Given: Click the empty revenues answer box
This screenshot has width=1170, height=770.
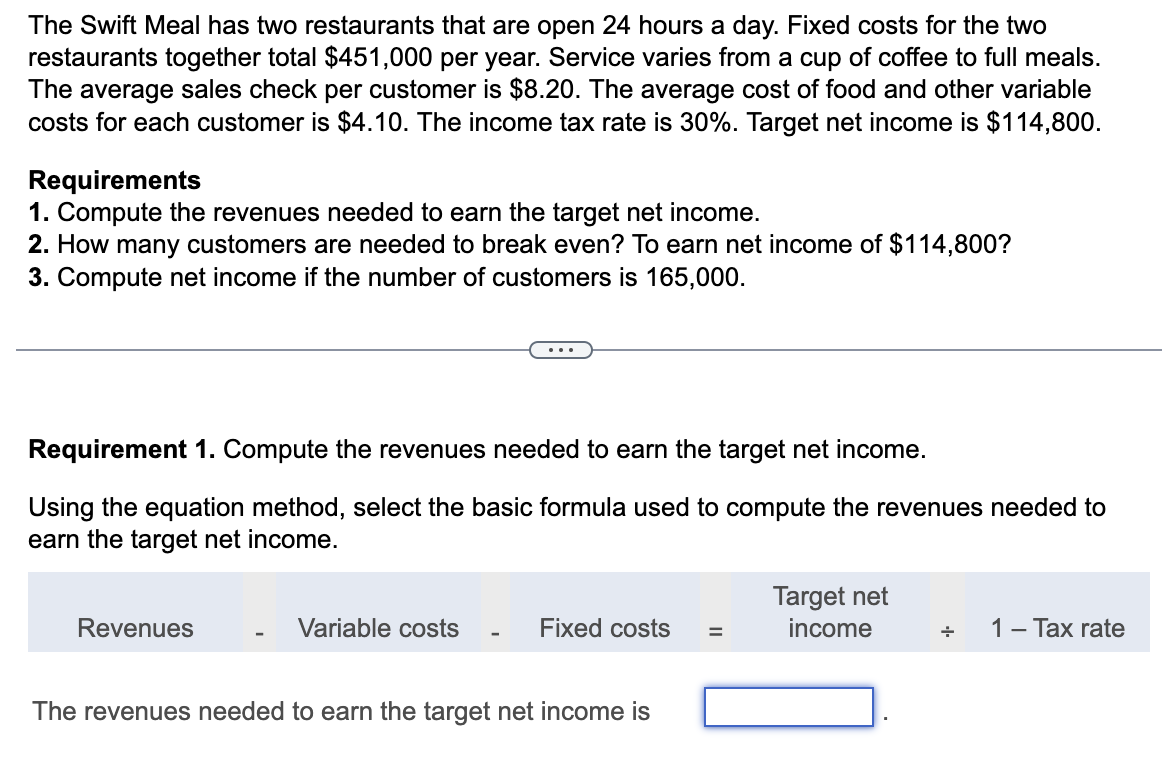Looking at the screenshot, I should coord(789,707).
